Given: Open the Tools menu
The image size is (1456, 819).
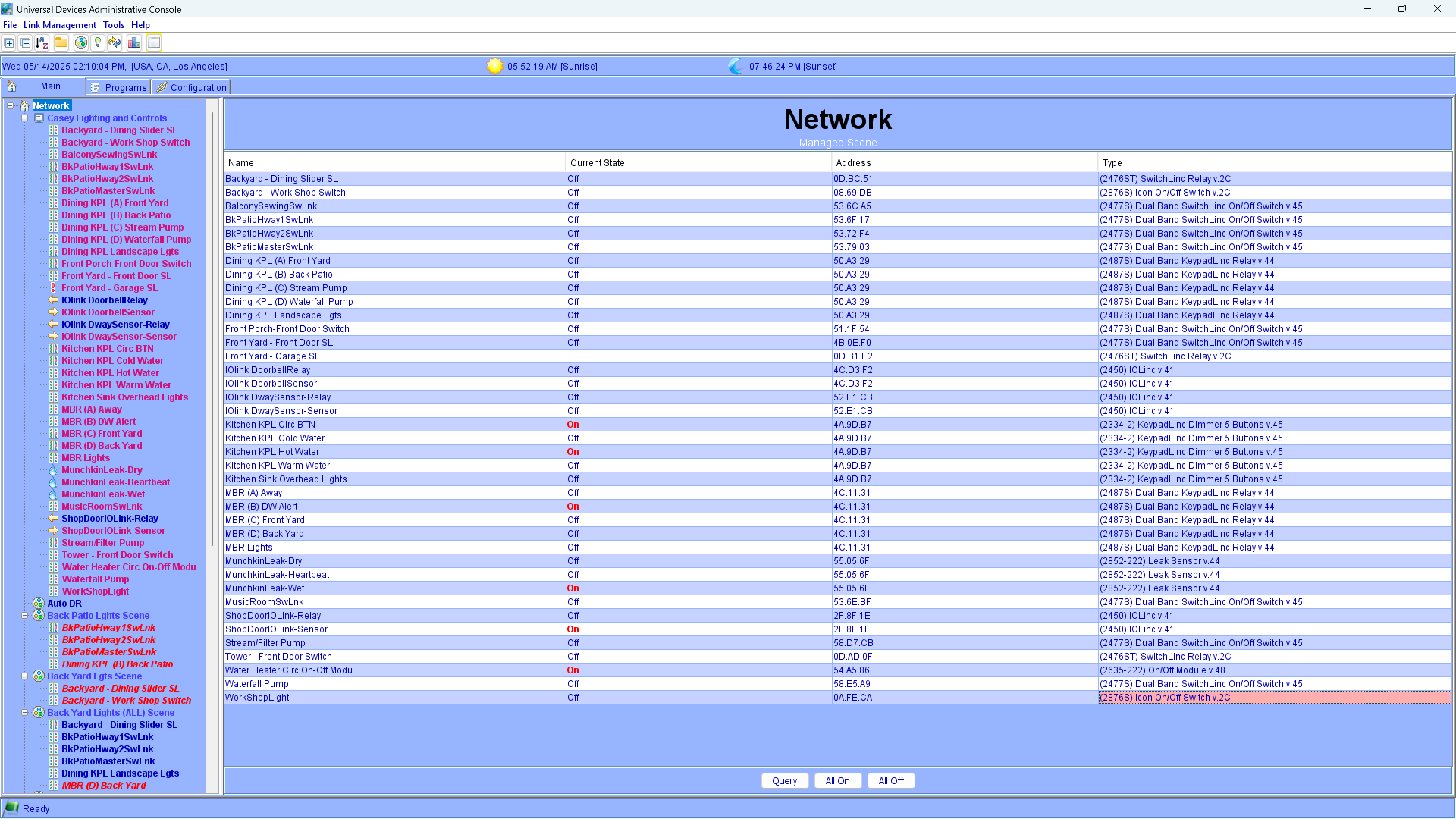Looking at the screenshot, I should click(x=113, y=25).
